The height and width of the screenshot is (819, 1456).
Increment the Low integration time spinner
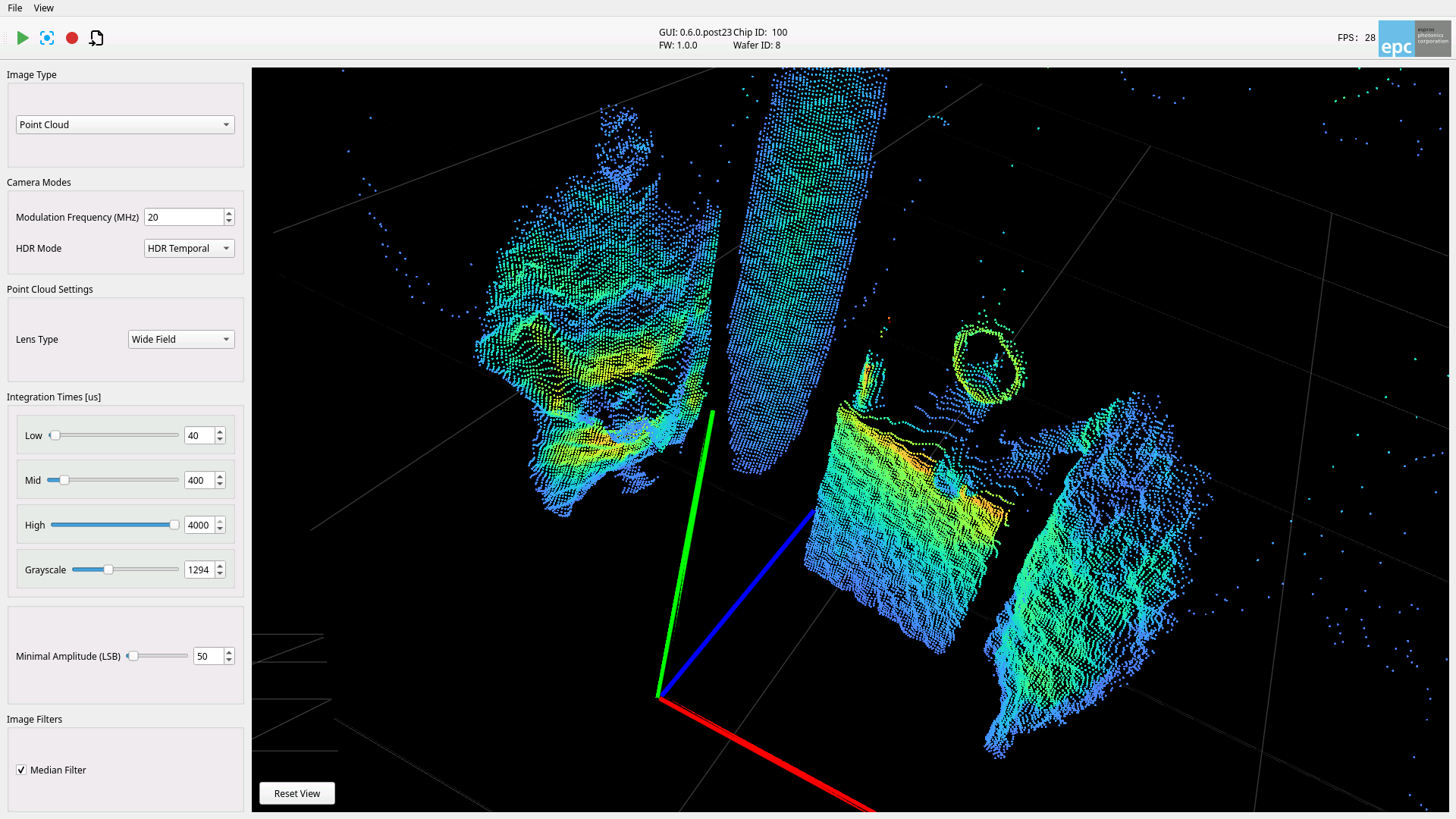click(x=220, y=431)
